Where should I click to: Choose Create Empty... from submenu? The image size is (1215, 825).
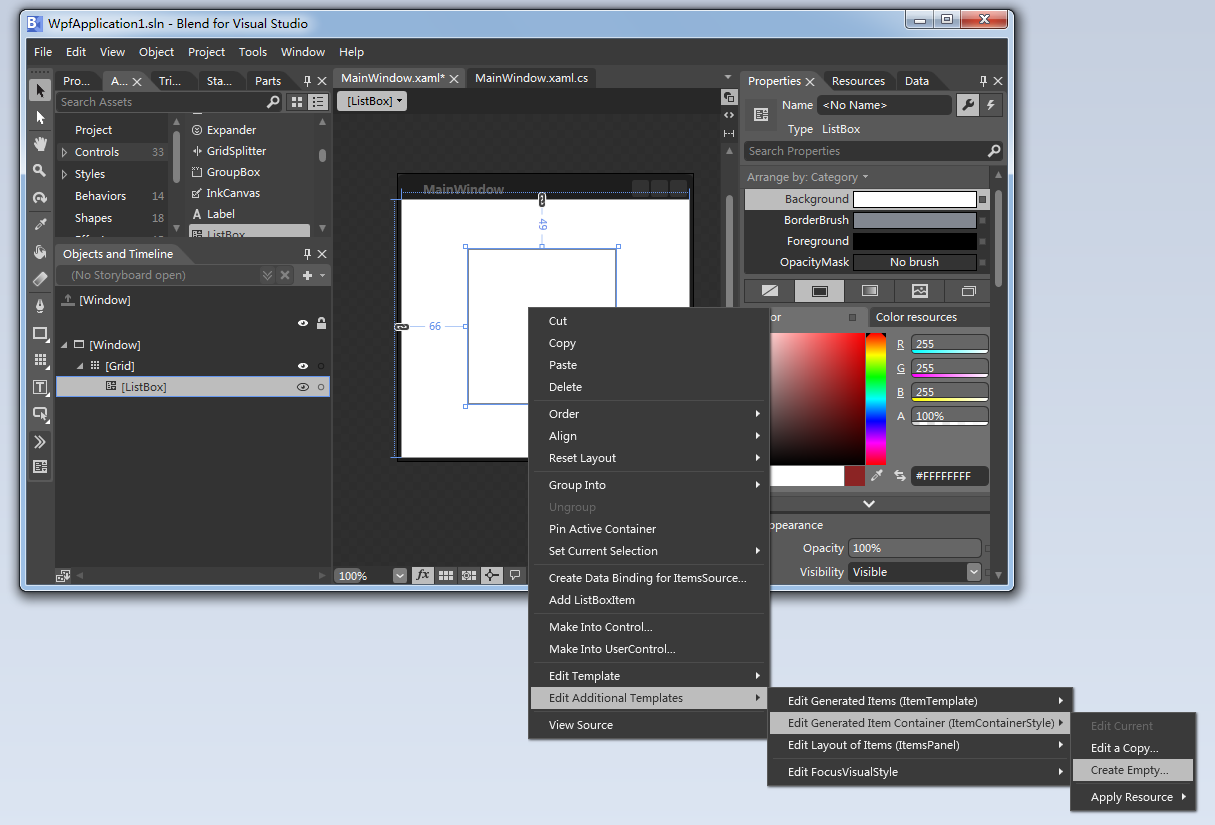(1133, 770)
